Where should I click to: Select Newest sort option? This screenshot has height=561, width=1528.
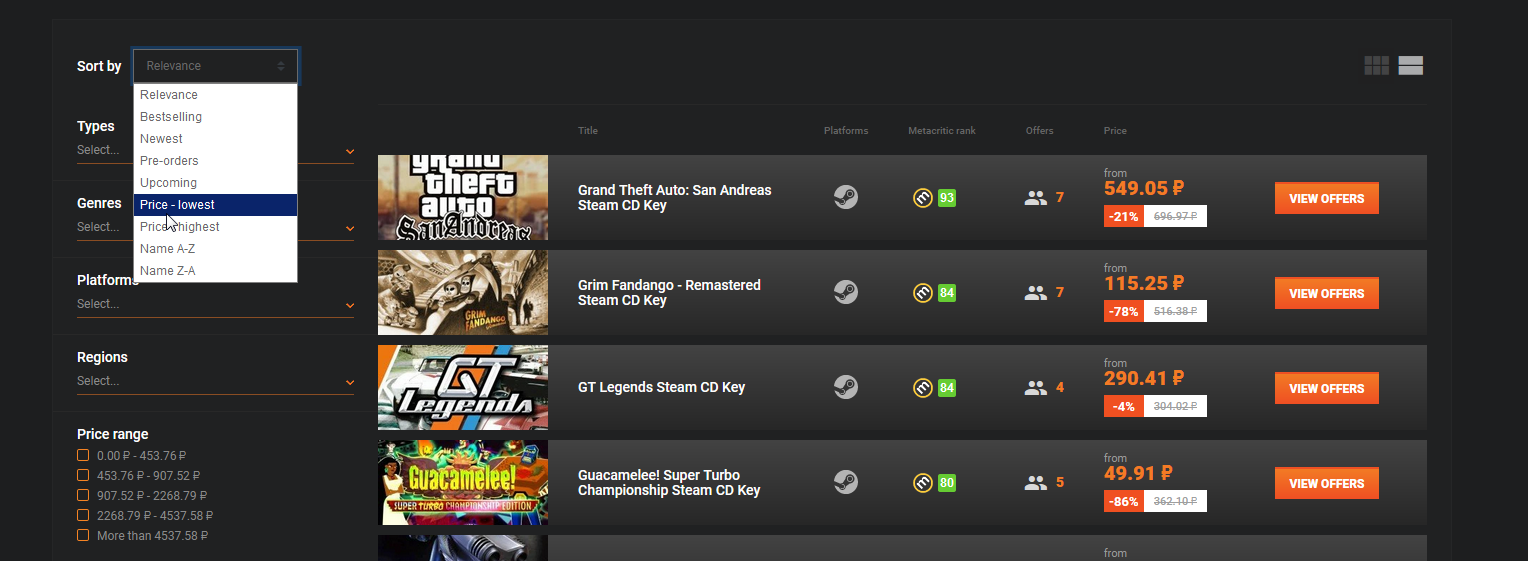pos(215,139)
